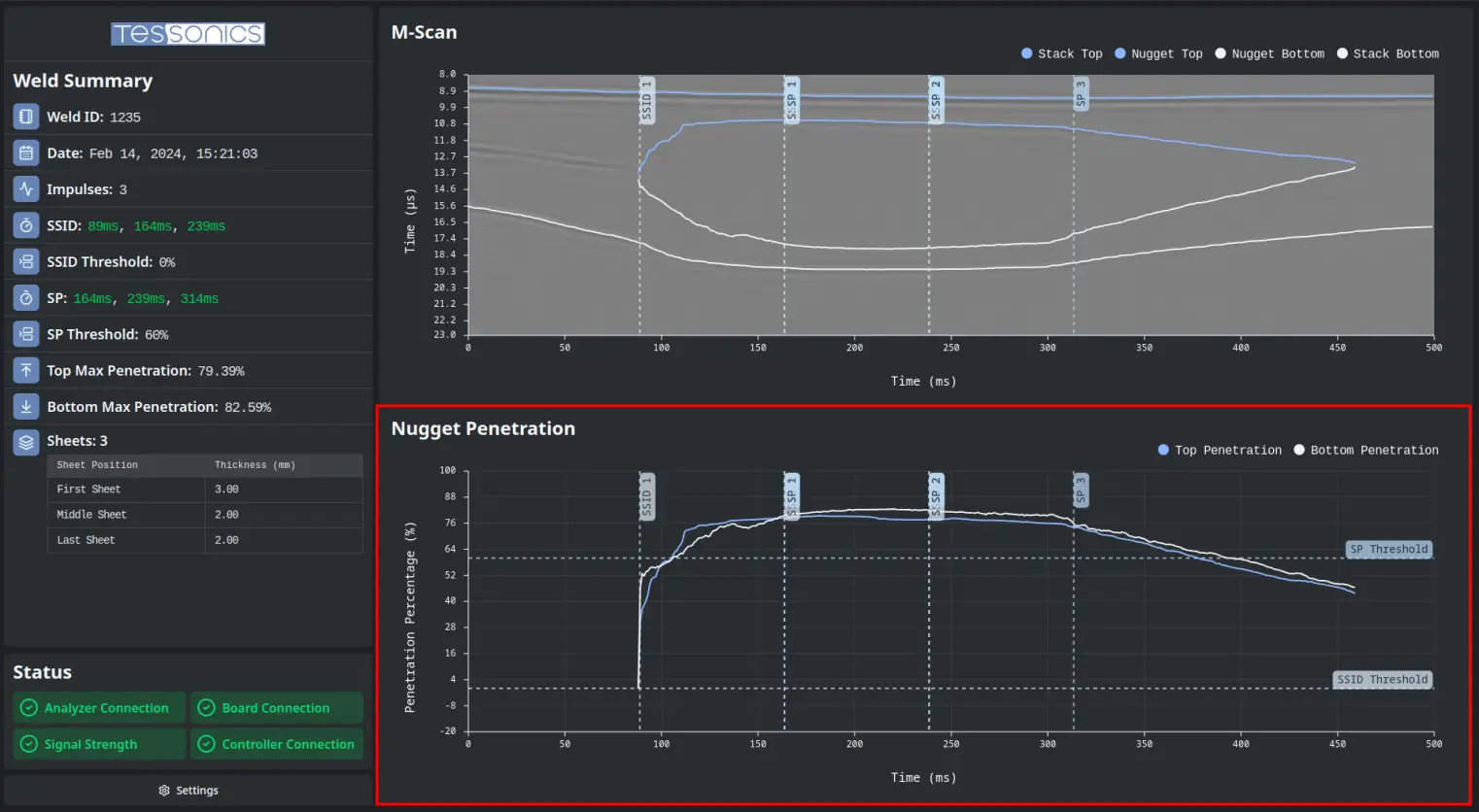Click the Weld ID icon
Viewport: 1479px width, 812px height.
[x=24, y=116]
